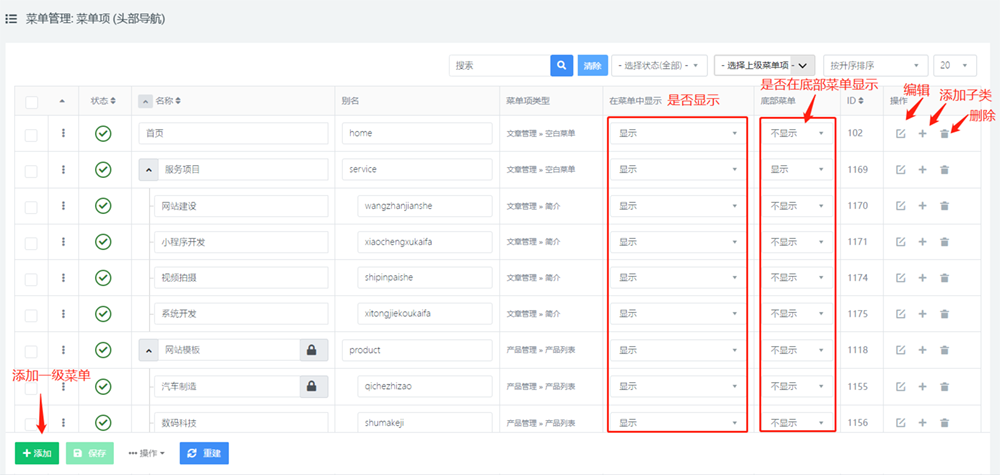Click trash delete icon for 网站建设 row
The image size is (1000, 475).
point(944,206)
